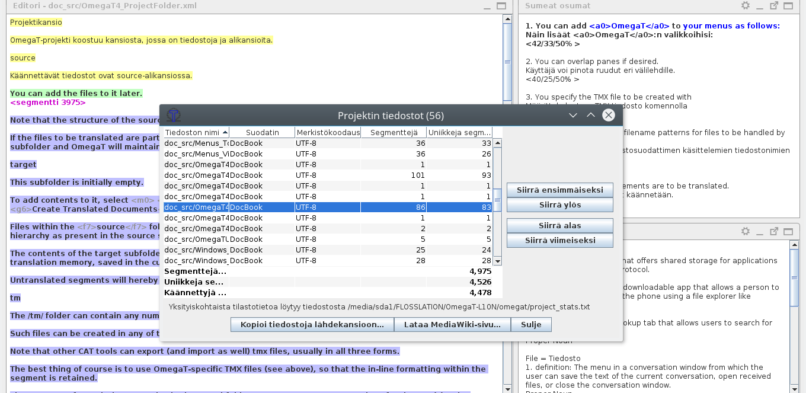Click Siirrä ensimmäiseksi button
The image size is (806, 393).
560,190
